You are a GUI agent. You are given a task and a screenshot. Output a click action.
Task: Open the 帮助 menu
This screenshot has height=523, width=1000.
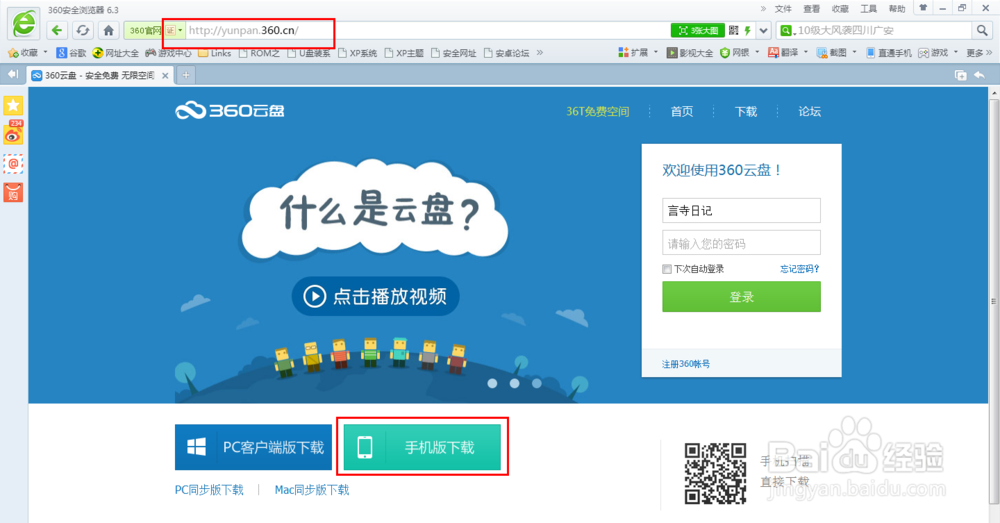click(897, 9)
